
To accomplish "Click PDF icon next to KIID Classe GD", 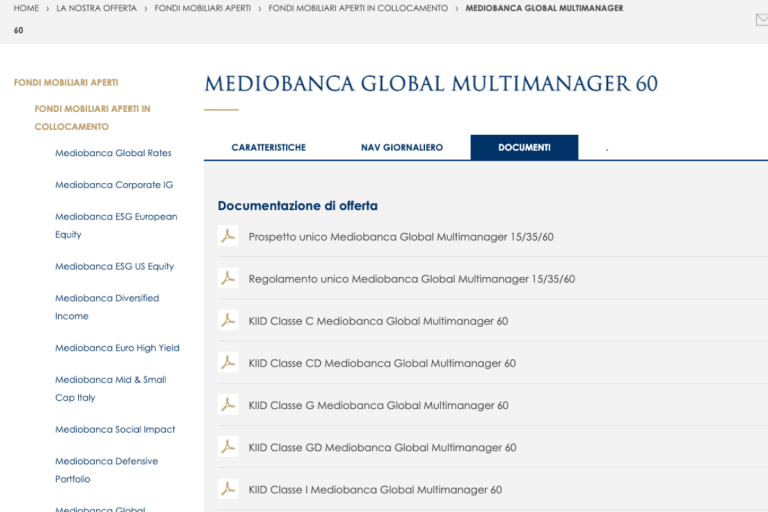I will [228, 447].
